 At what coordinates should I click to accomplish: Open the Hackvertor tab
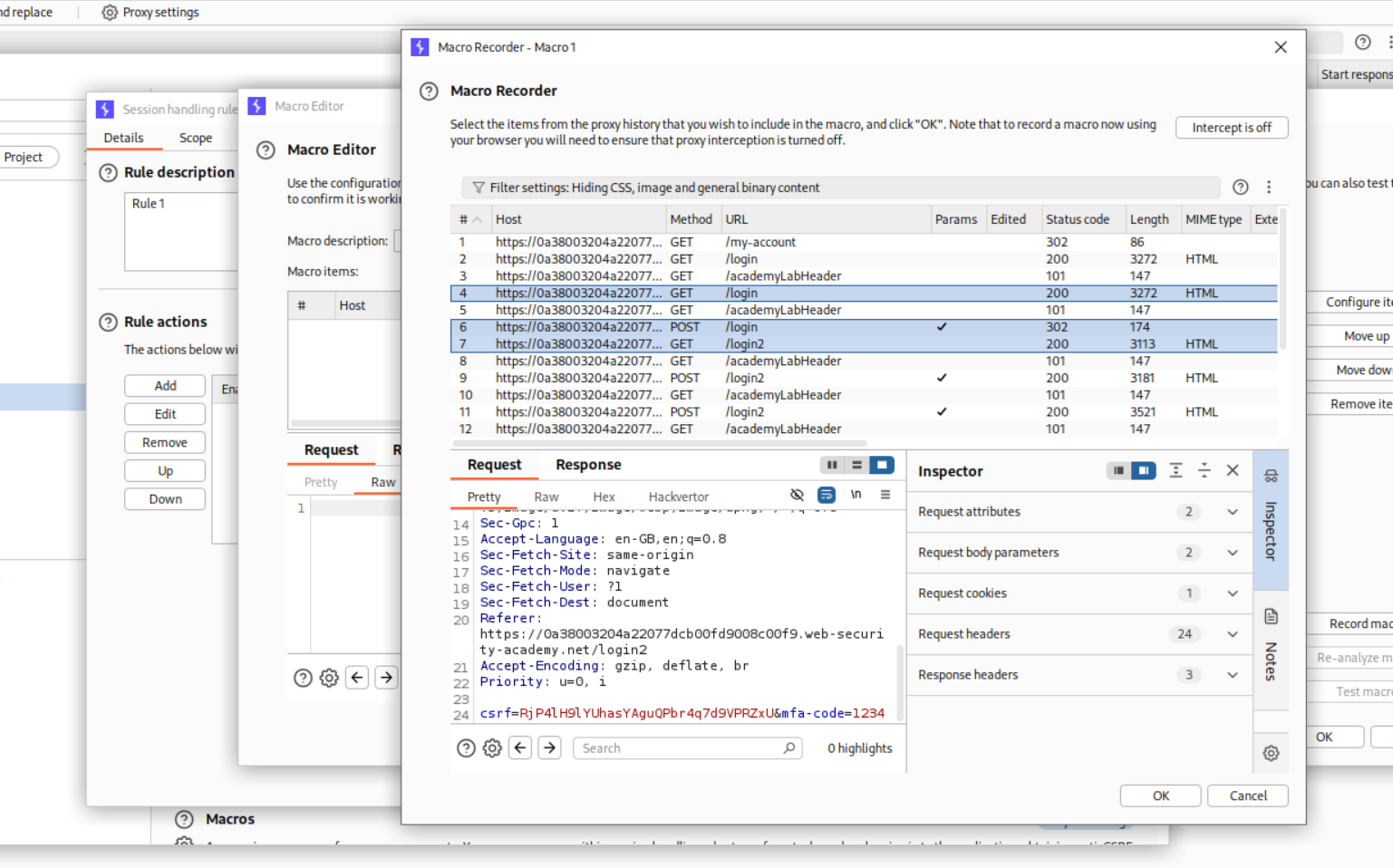tap(678, 497)
